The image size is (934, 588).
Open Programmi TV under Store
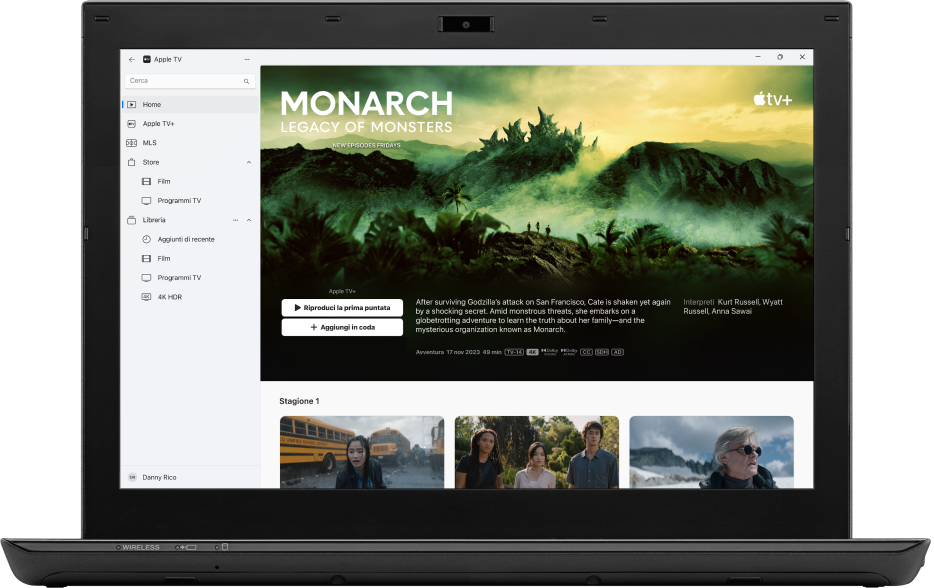point(190,201)
